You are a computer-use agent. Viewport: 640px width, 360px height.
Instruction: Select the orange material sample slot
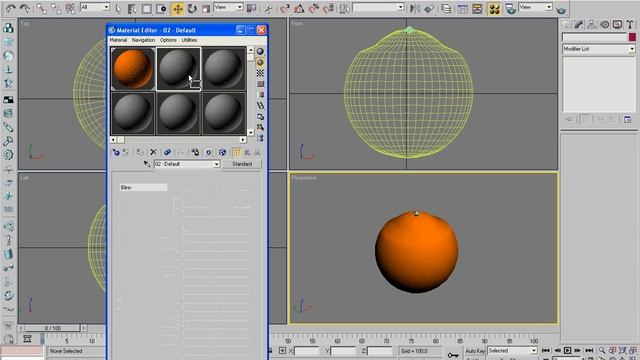[x=133, y=69]
